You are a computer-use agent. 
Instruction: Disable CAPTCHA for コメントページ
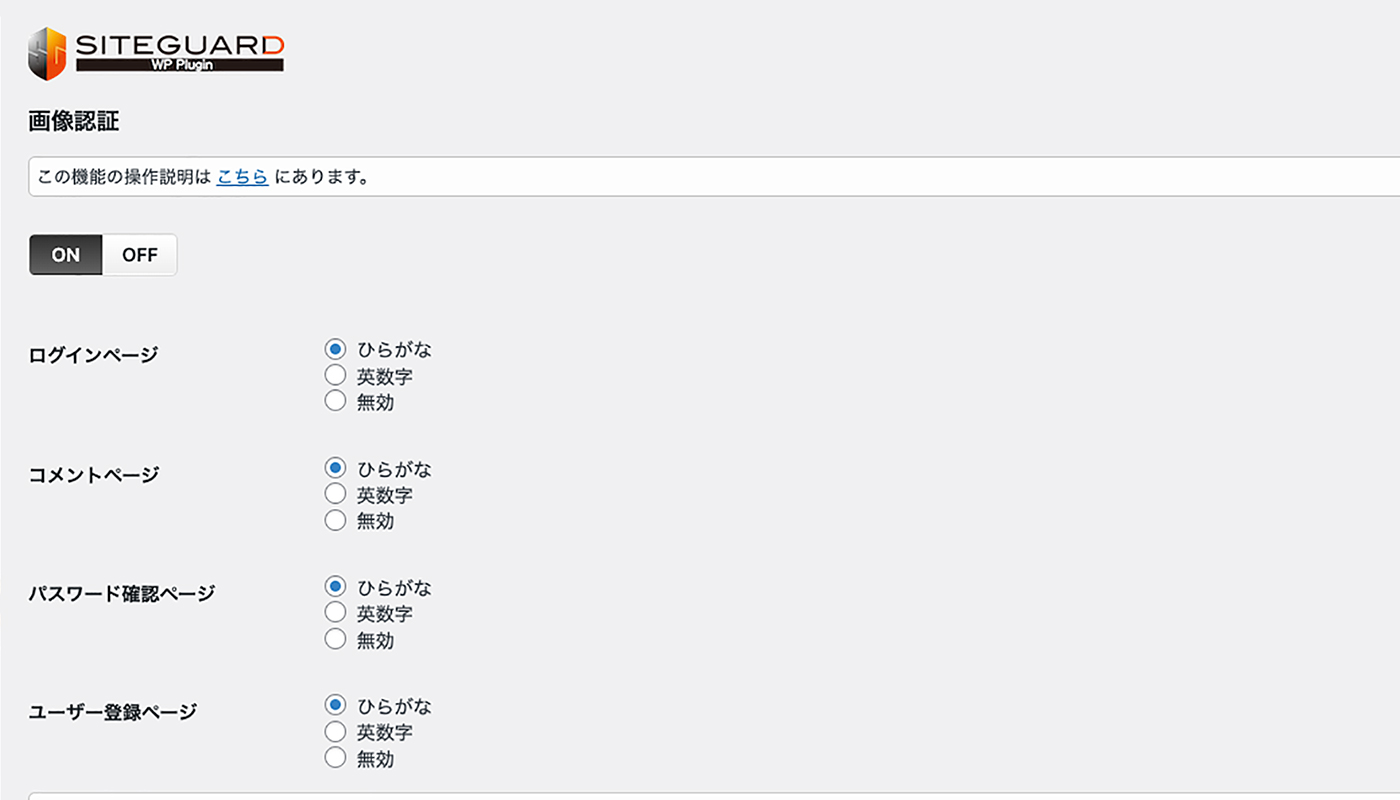point(335,519)
